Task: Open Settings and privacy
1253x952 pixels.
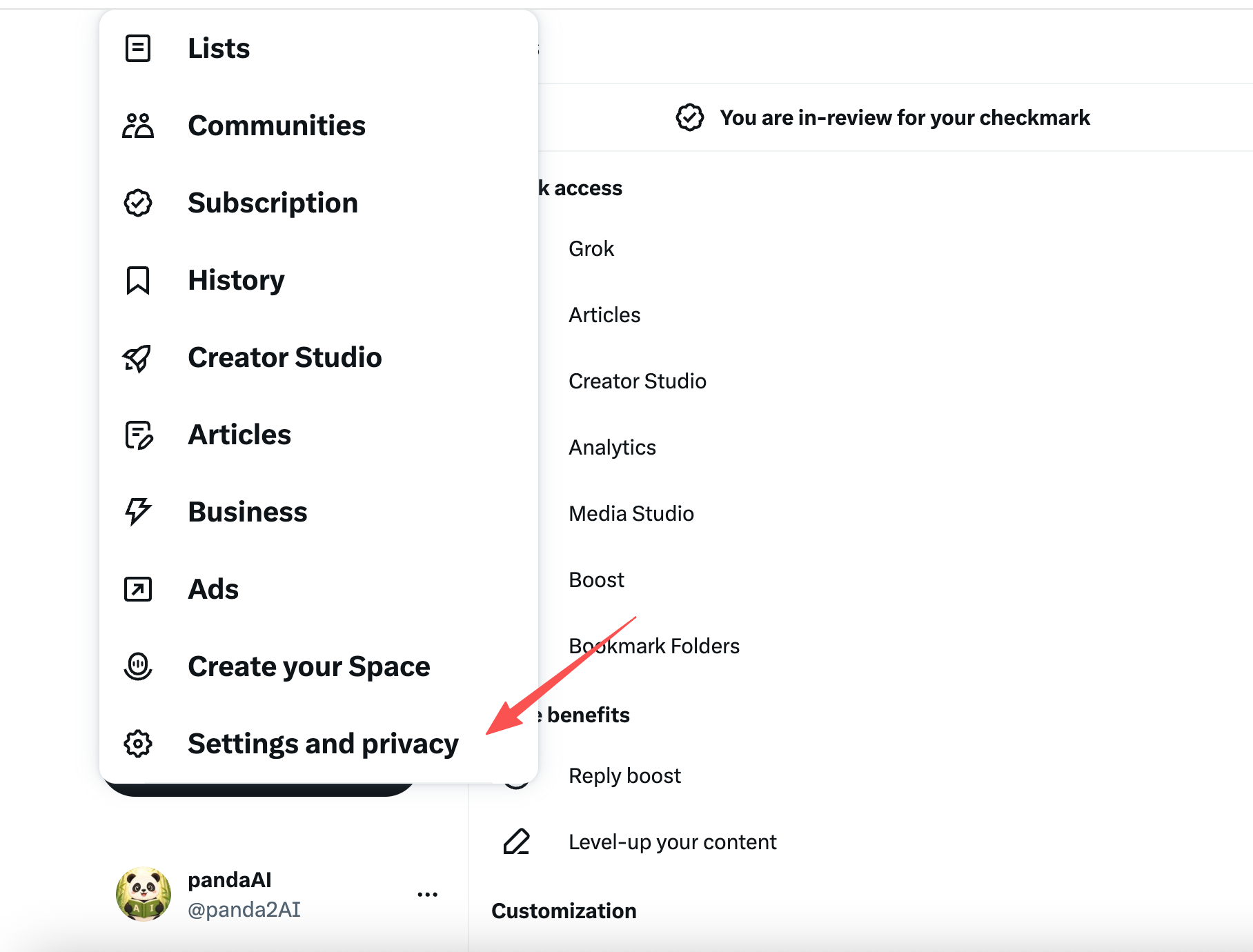Action: 319,744
